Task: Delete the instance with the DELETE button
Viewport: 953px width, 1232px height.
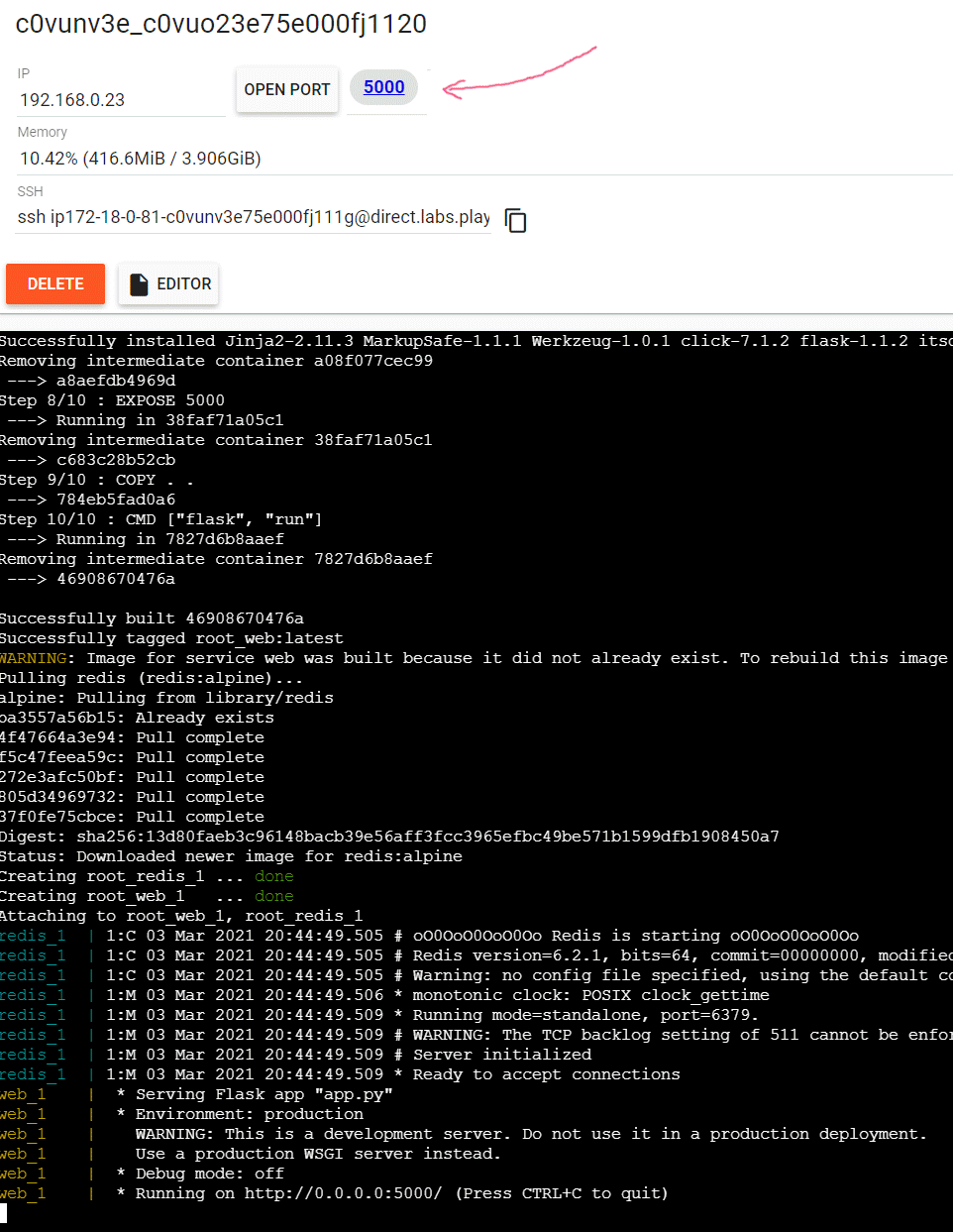Action: tap(55, 284)
